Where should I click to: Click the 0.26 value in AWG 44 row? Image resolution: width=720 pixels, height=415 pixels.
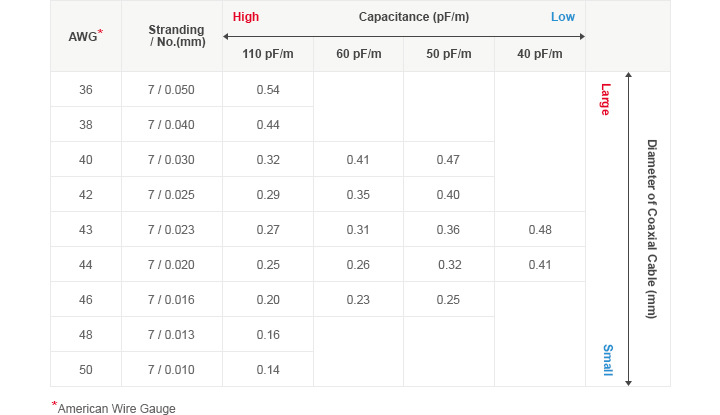pos(358,265)
